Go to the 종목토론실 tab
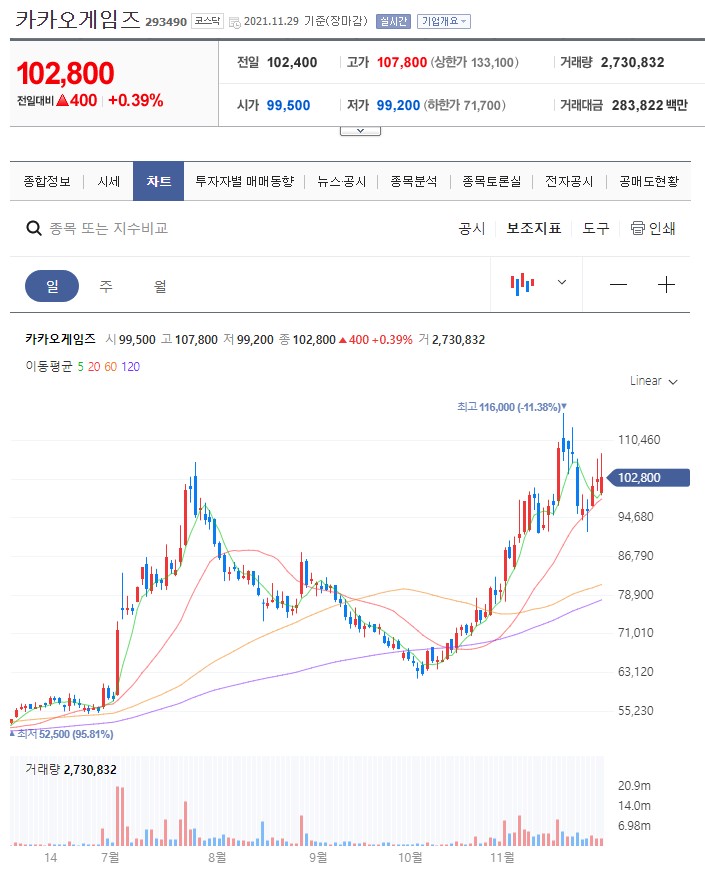 point(492,182)
